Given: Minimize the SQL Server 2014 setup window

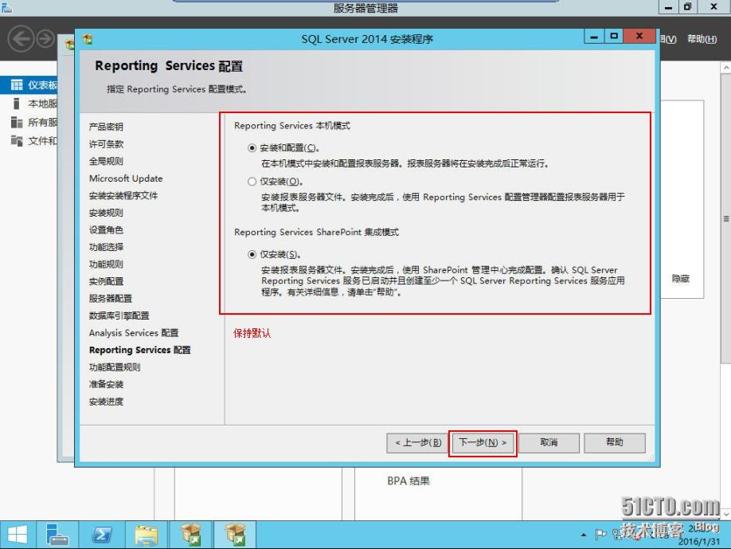Looking at the screenshot, I should tap(594, 36).
